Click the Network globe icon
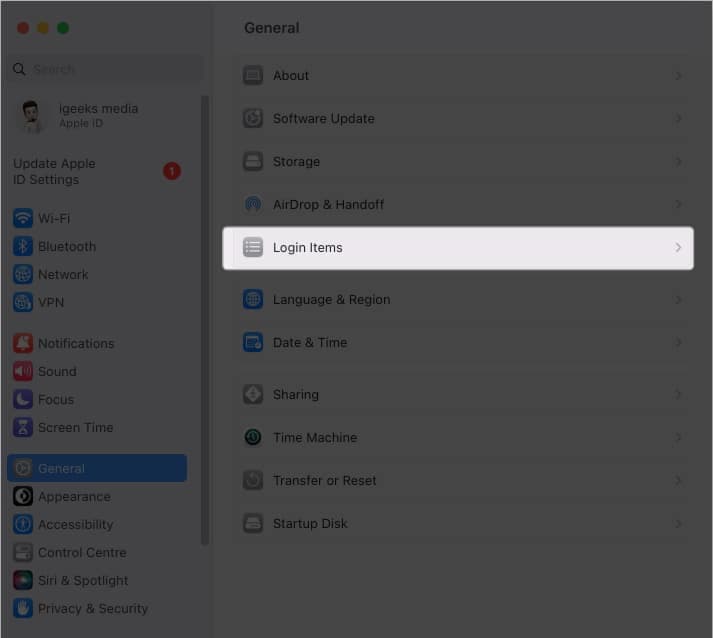The height and width of the screenshot is (638, 713). (x=23, y=274)
